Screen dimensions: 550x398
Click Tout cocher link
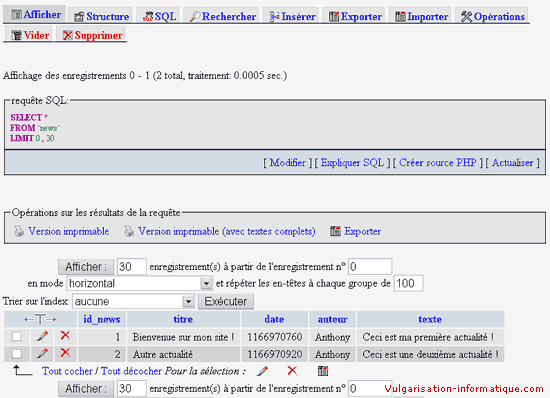pos(67,371)
